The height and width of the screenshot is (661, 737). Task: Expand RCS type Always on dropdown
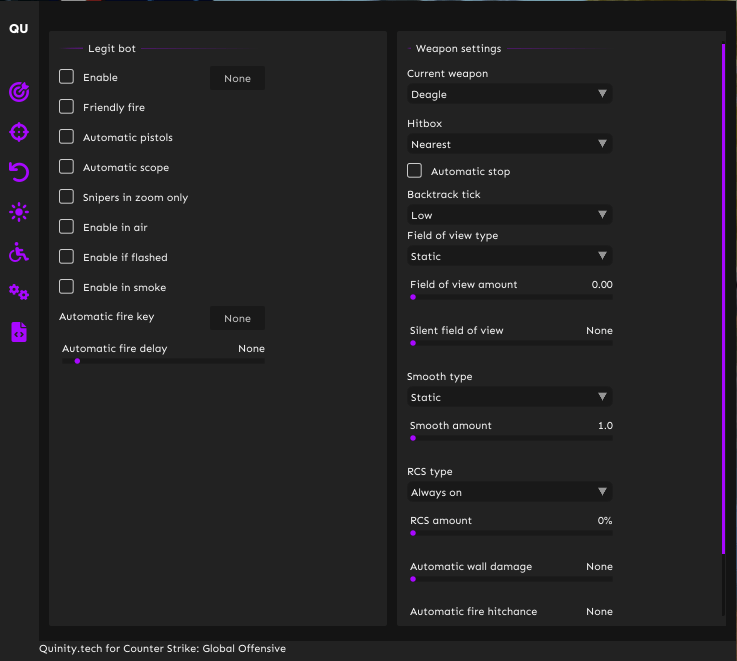point(510,492)
